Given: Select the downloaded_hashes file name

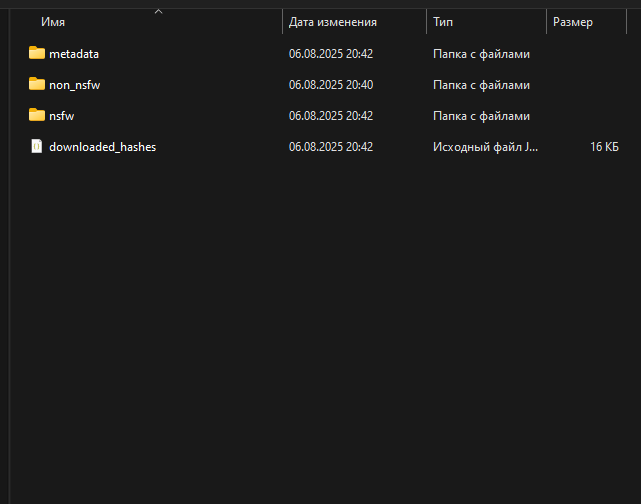Looking at the screenshot, I should point(102,147).
